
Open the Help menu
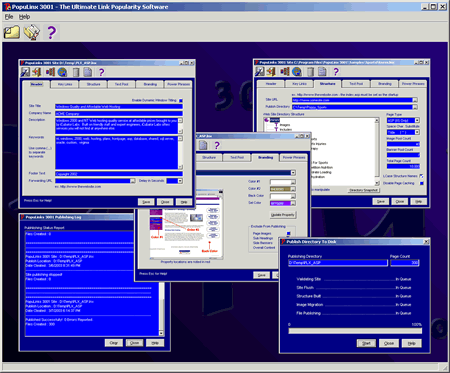click(24, 17)
